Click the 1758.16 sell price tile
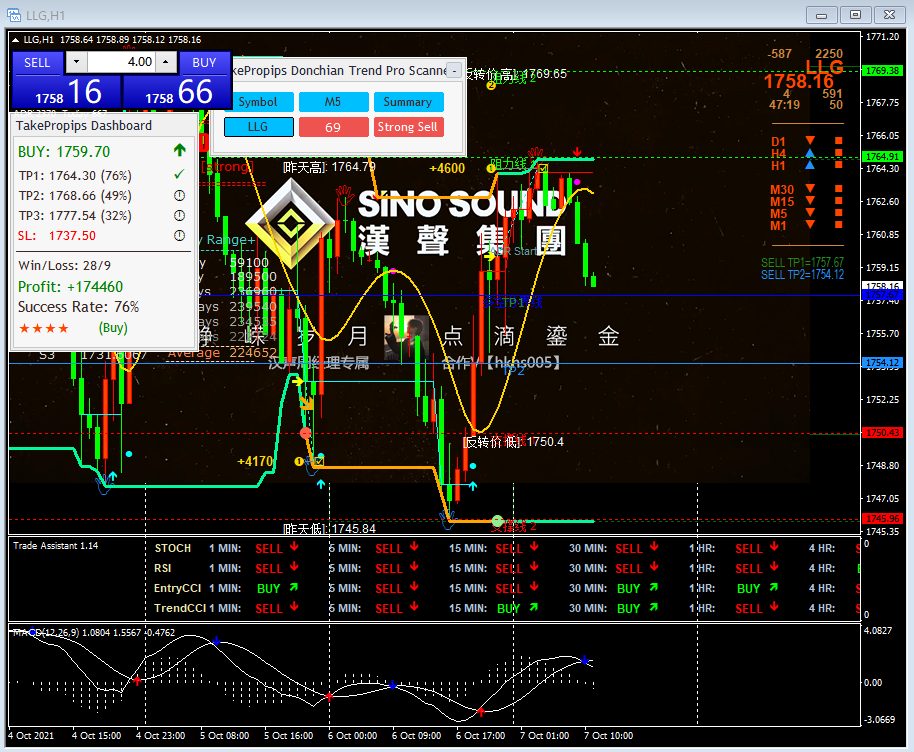 (66, 92)
